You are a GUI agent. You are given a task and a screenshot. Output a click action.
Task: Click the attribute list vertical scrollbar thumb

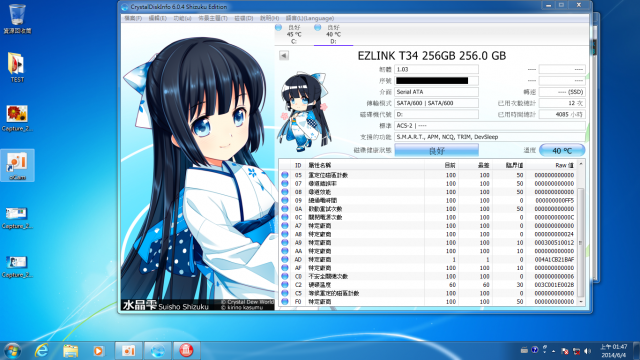[x=581, y=242]
